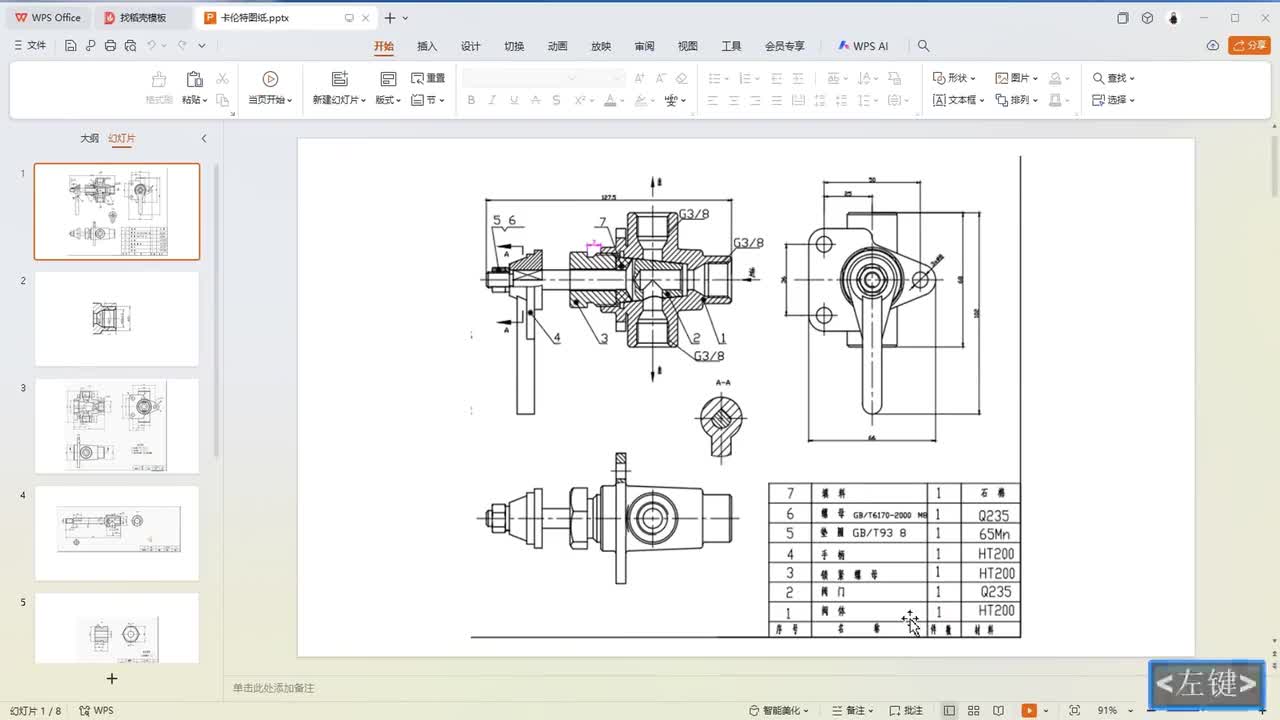Click the Save icon in quick access toolbar
Screen dimensions: 1280x720
70,46
